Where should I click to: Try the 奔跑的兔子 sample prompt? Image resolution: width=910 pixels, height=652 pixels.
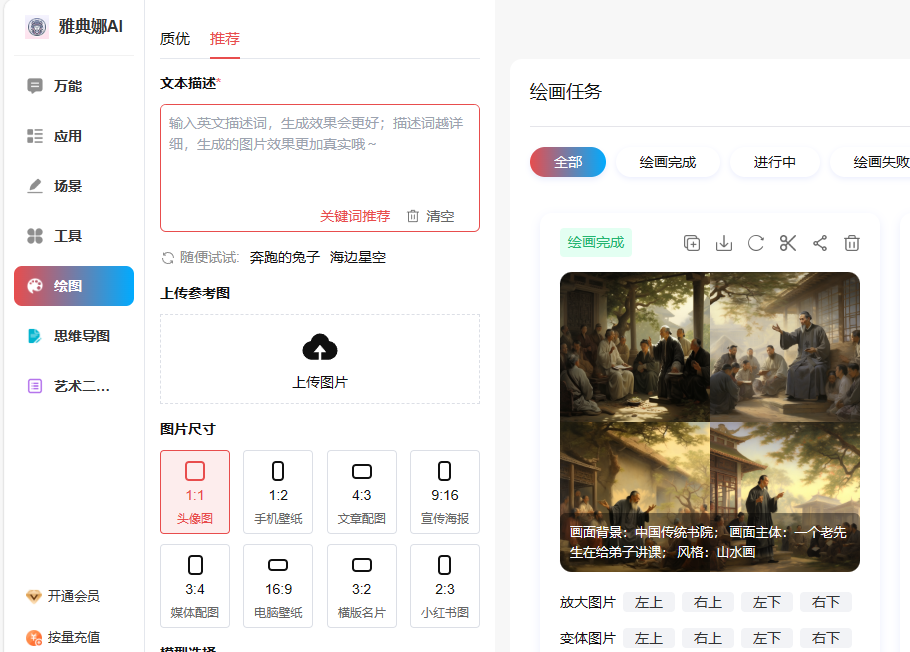(x=284, y=257)
